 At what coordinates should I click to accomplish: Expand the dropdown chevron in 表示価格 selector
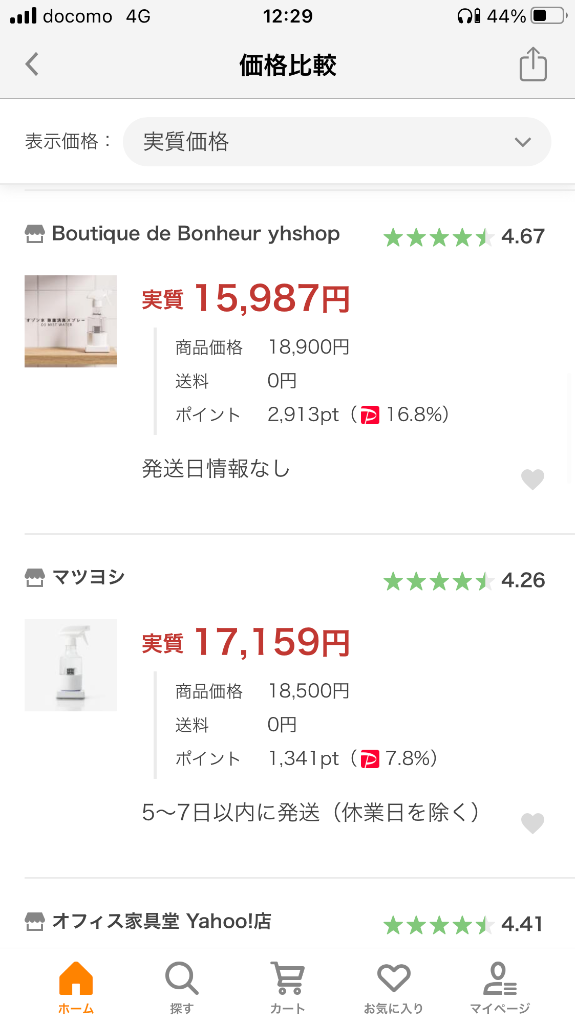(x=523, y=142)
